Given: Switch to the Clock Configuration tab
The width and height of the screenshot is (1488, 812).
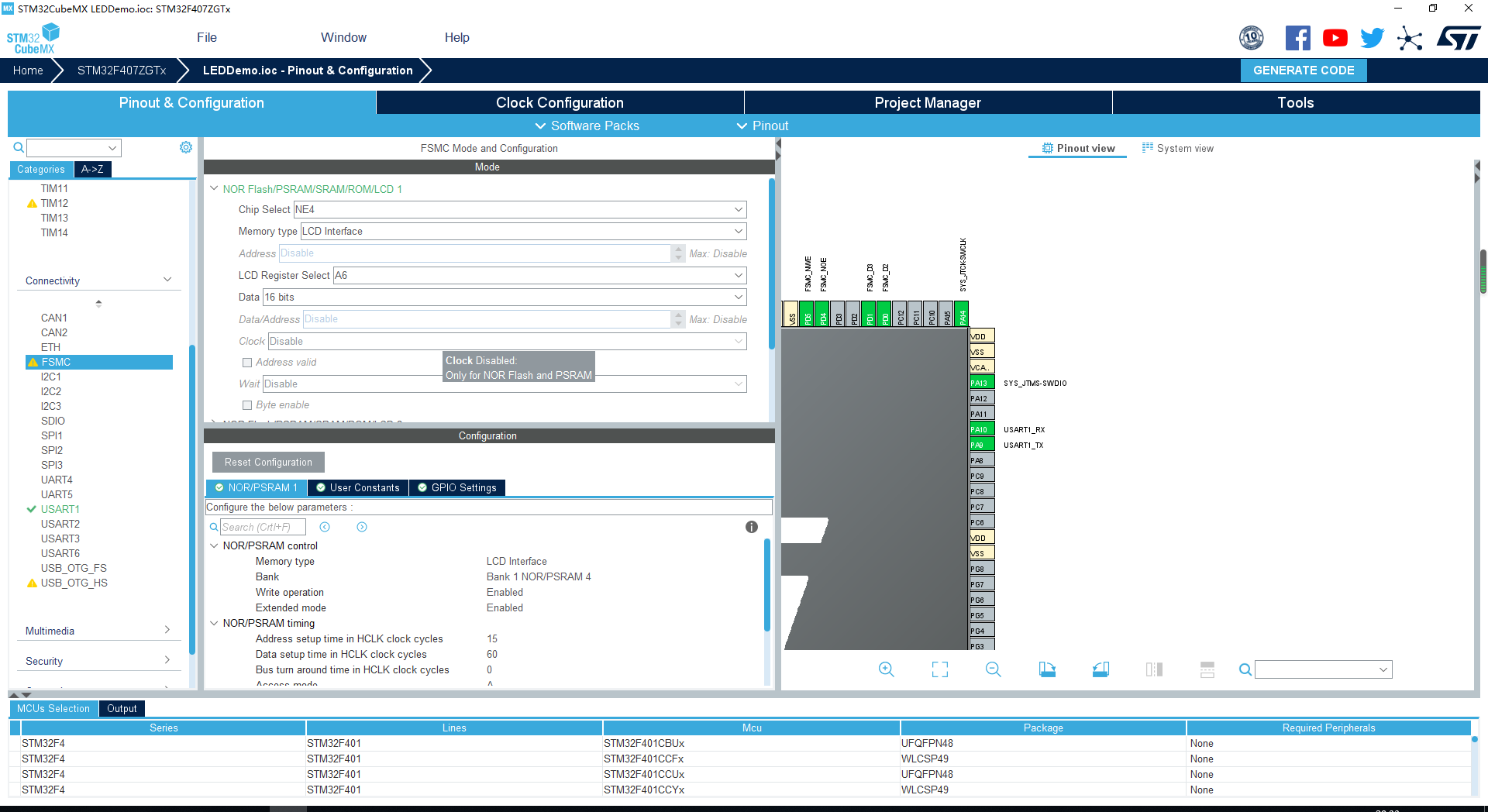Looking at the screenshot, I should [x=560, y=102].
